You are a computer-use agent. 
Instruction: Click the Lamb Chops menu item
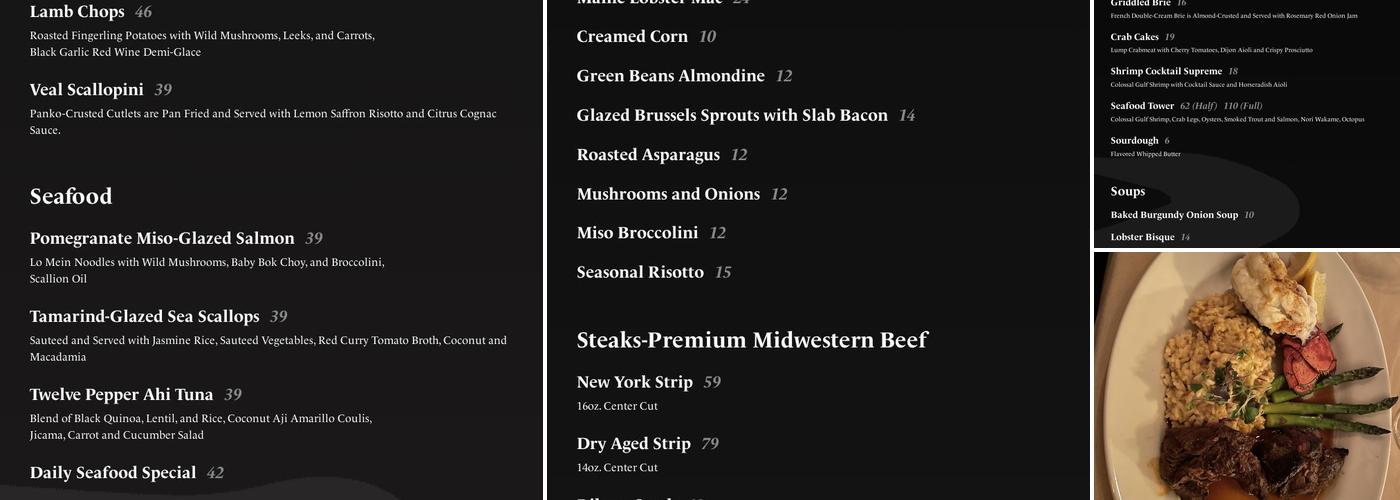pyautogui.click(x=77, y=12)
